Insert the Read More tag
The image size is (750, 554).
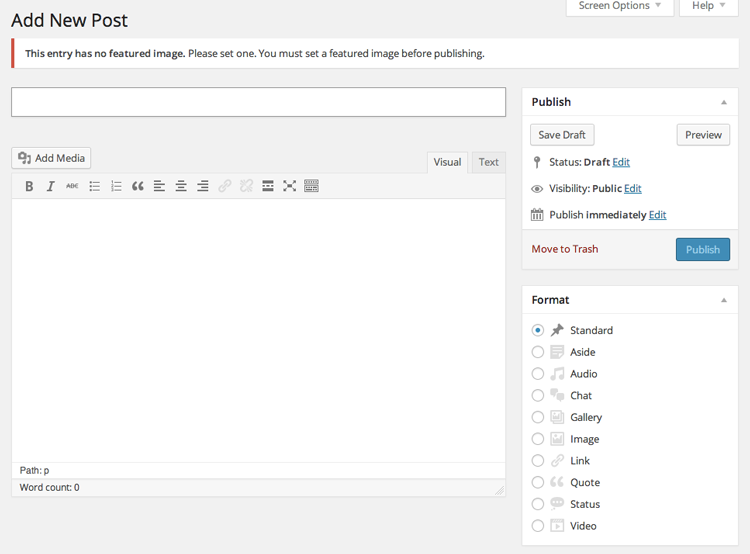pos(268,186)
